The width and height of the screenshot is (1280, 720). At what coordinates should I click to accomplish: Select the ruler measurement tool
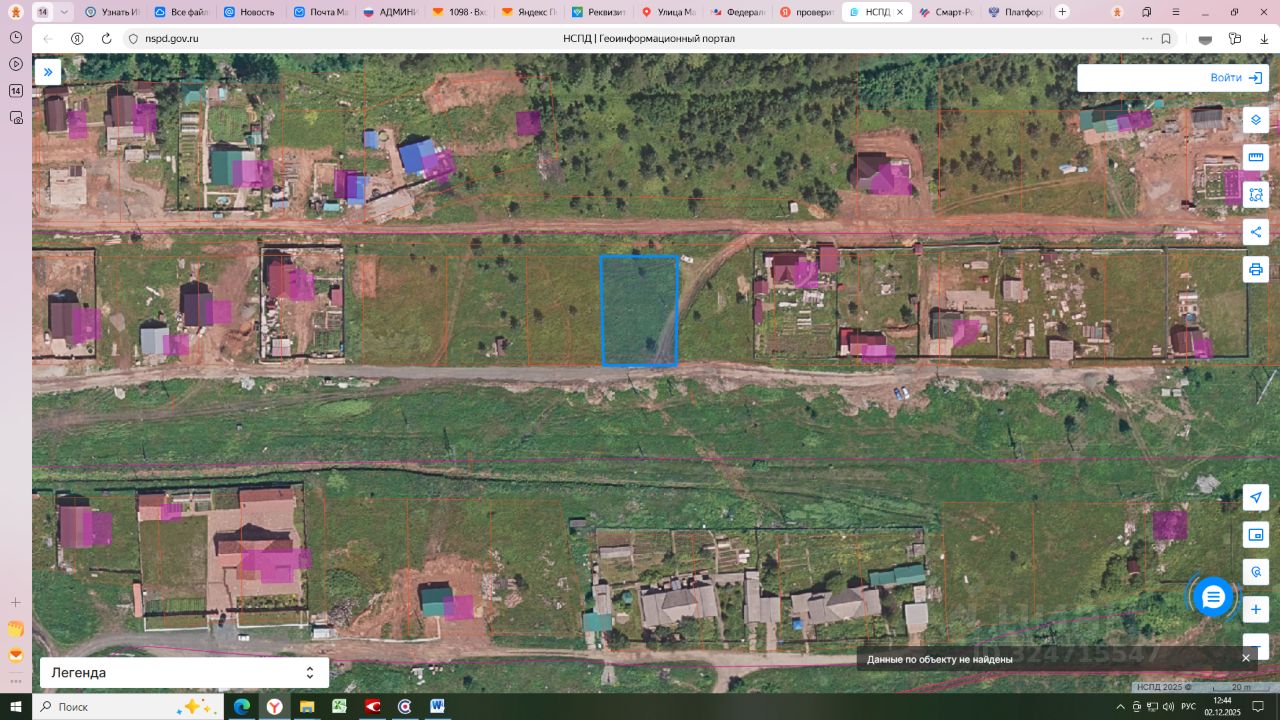pos(1256,157)
